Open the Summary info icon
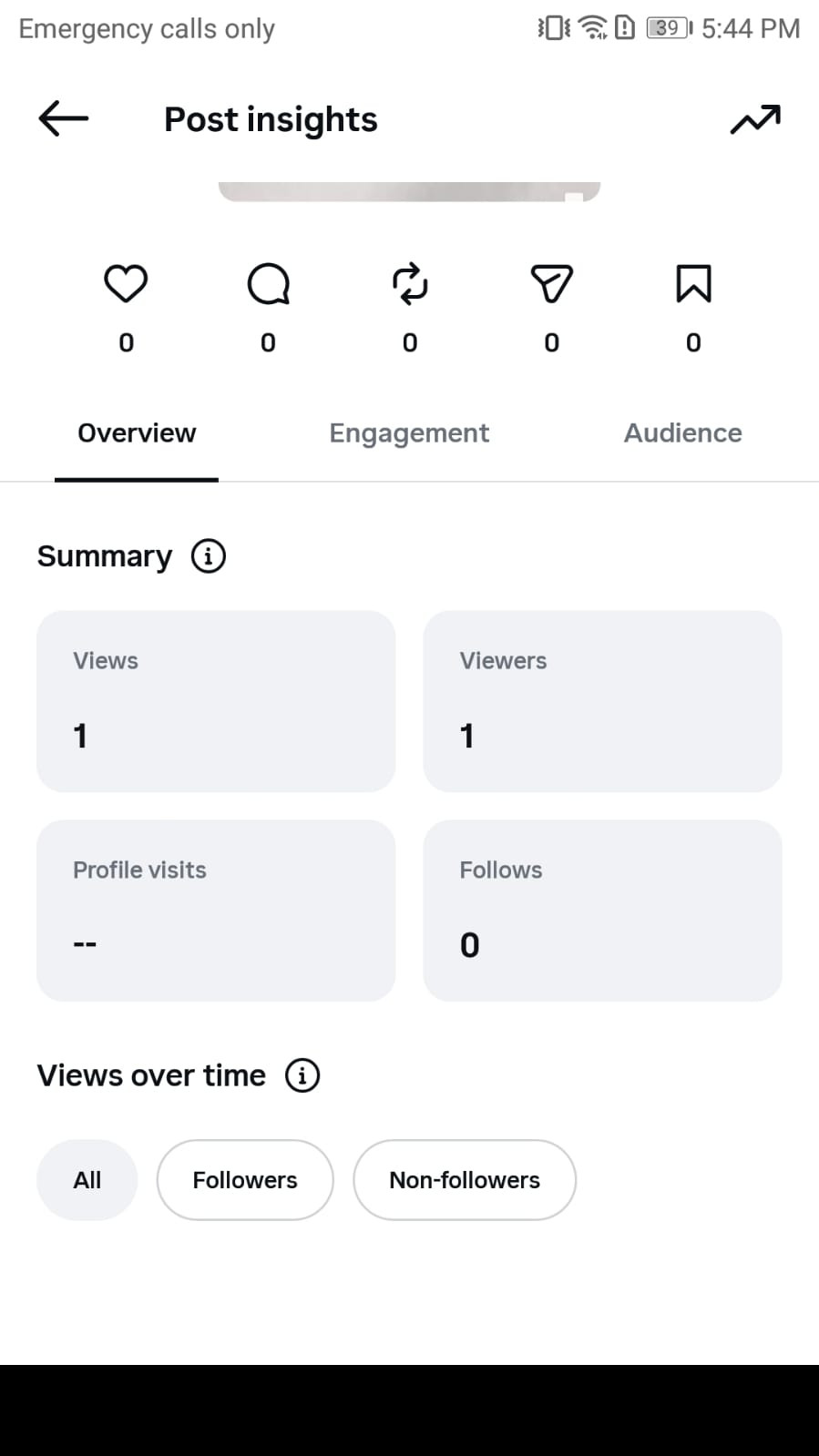819x1456 pixels. (x=209, y=555)
